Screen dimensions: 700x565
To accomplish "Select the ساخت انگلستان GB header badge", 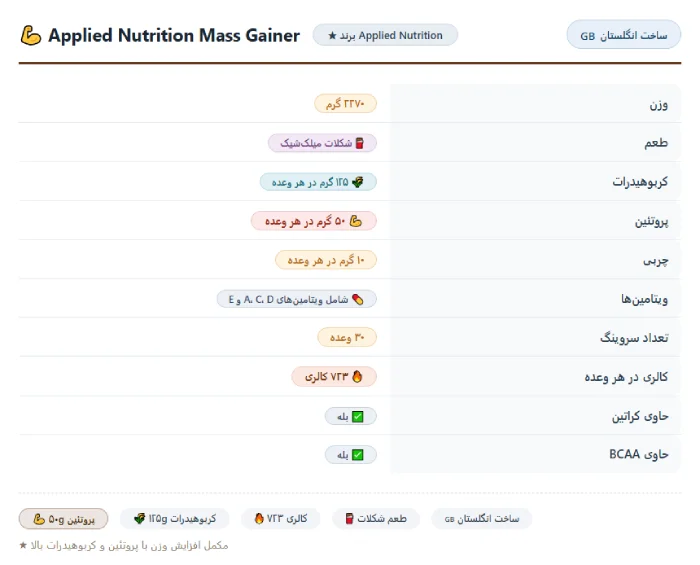I will (x=624, y=35).
